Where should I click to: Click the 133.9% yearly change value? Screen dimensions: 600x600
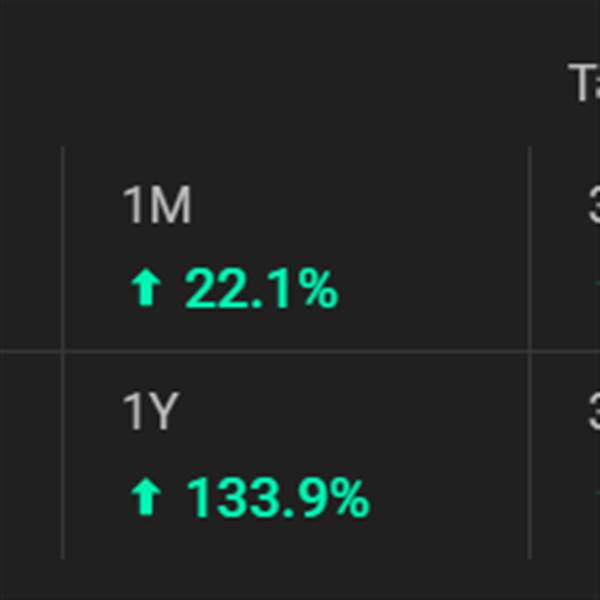[278, 497]
